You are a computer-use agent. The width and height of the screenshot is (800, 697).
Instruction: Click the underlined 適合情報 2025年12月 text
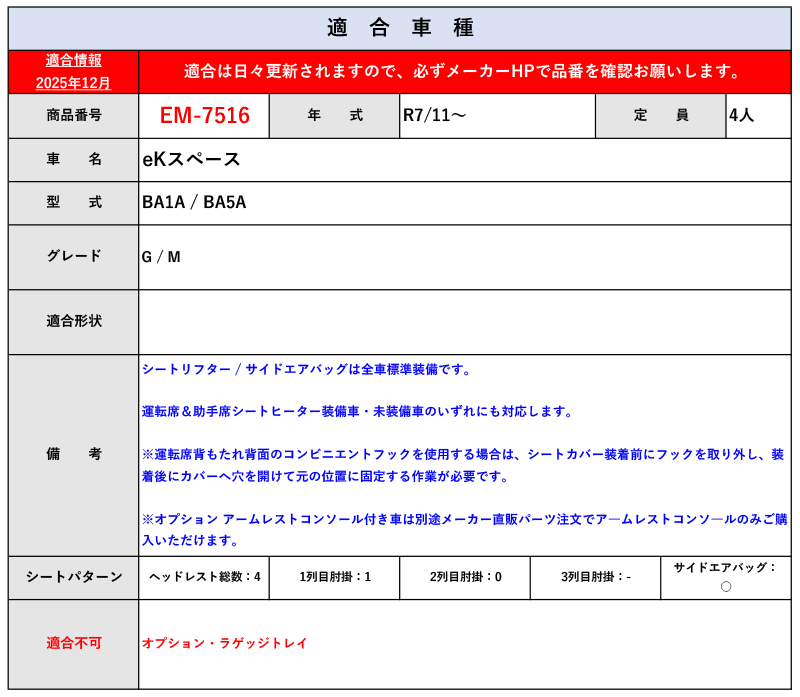click(x=73, y=72)
